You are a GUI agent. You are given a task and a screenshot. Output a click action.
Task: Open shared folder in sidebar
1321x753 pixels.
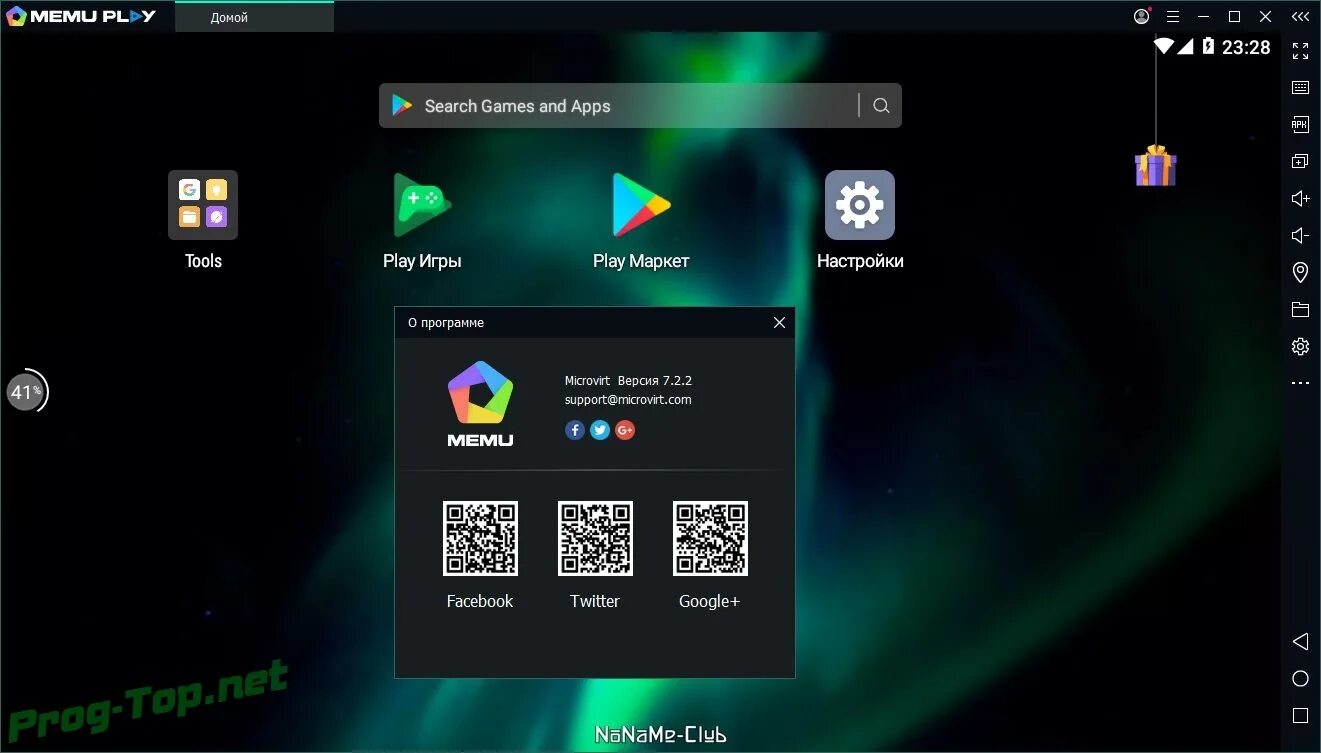click(x=1300, y=309)
